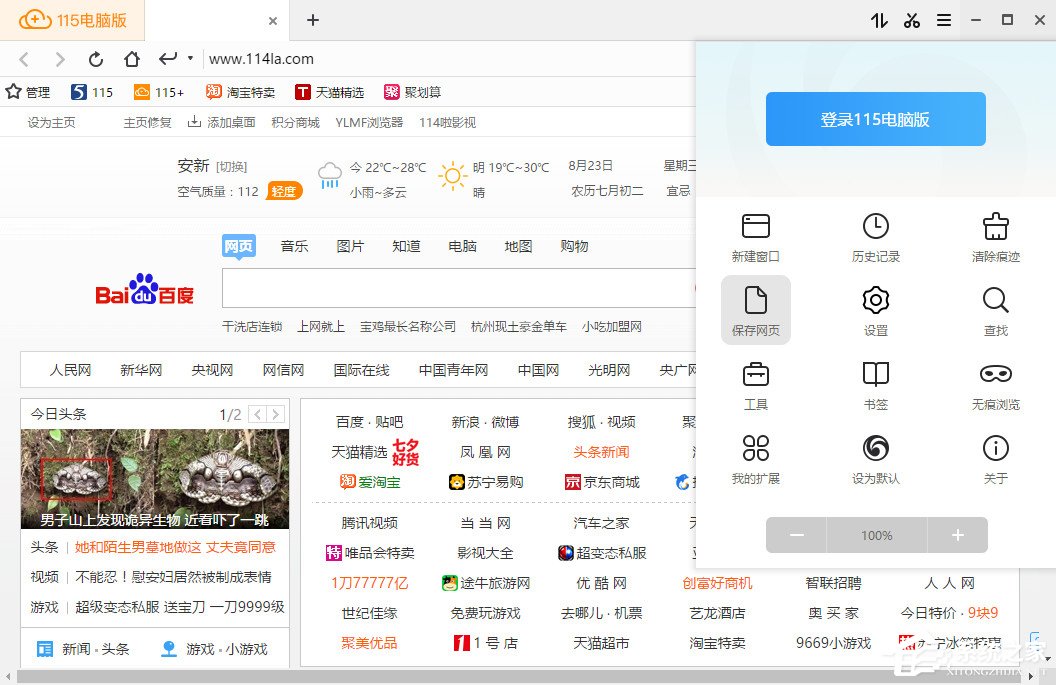Open the 淘宝特卖 bookmark link
The image size is (1056, 685).
coord(240,91)
